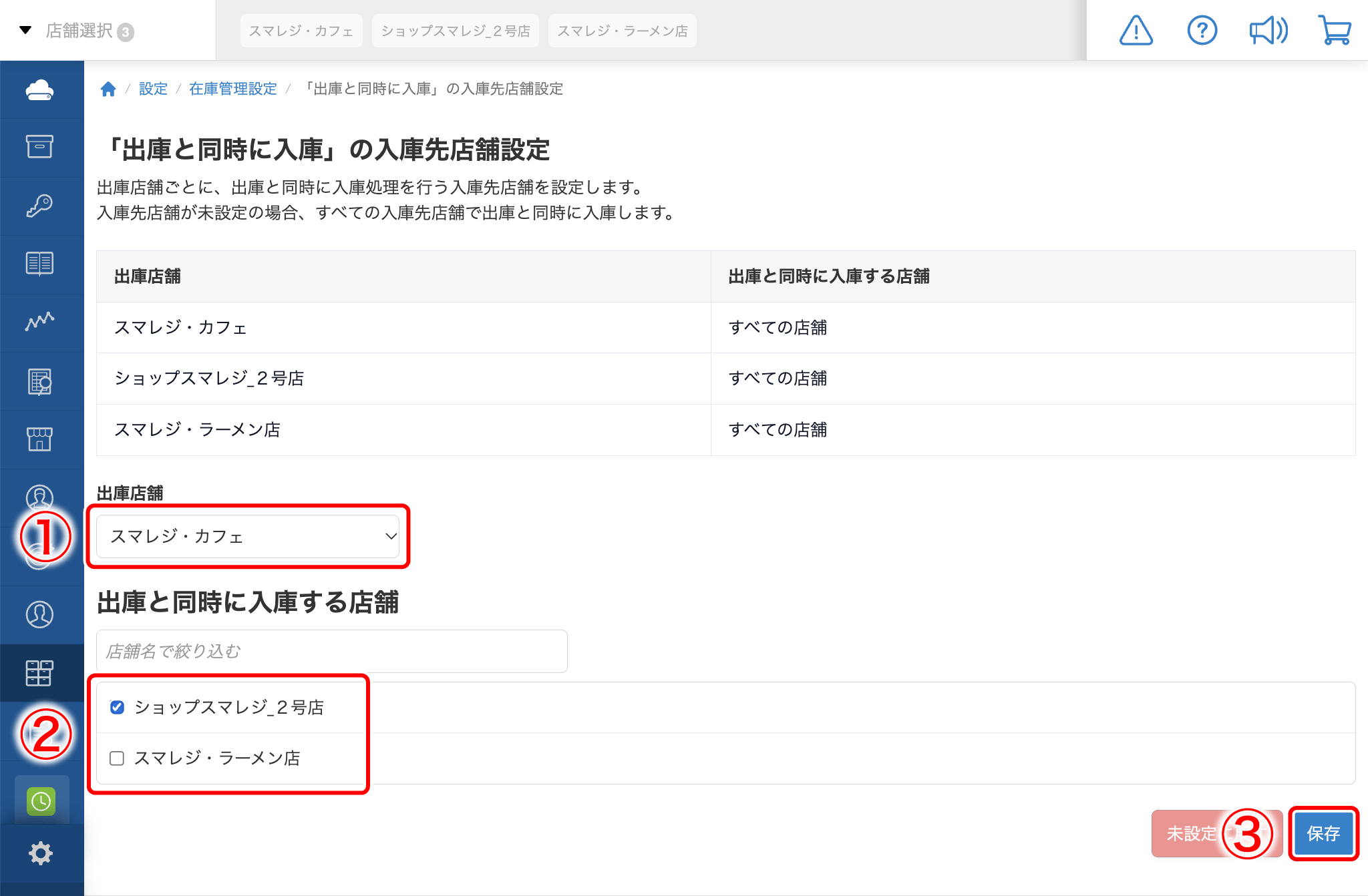This screenshot has height=896, width=1368.
Task: Open the key sidebar icon
Action: tap(40, 206)
